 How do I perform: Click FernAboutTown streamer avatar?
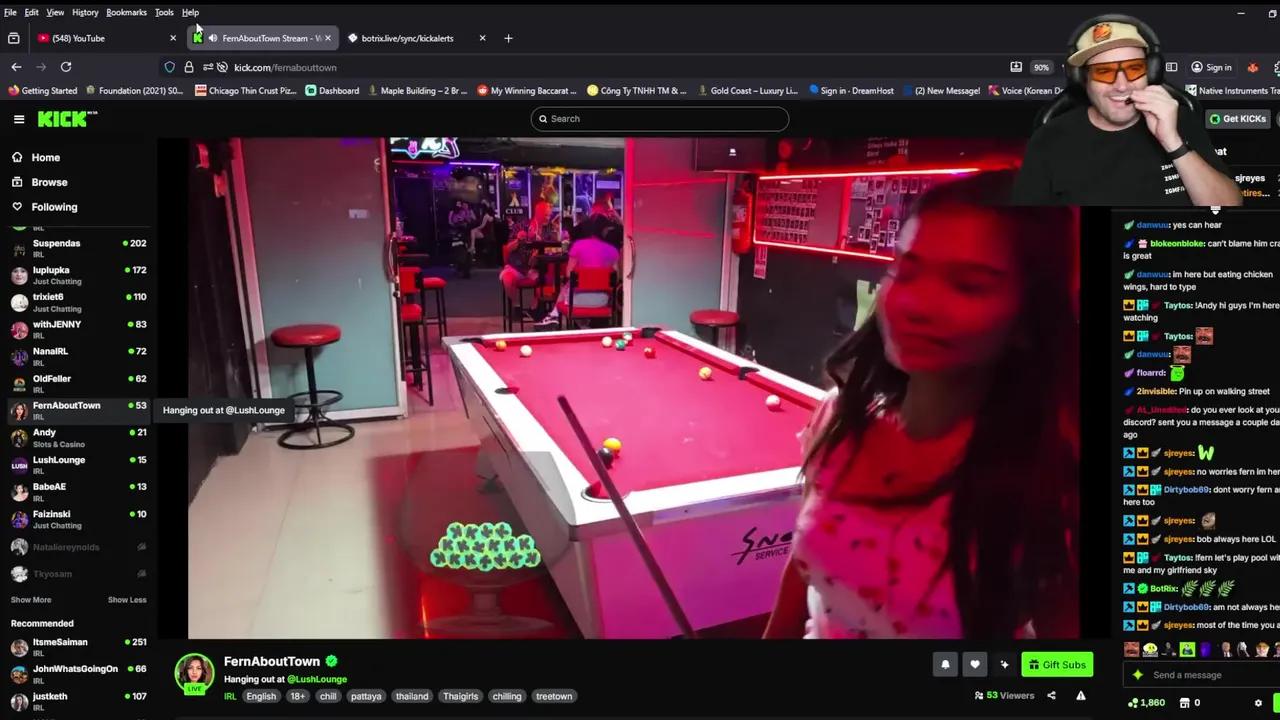(x=194, y=674)
